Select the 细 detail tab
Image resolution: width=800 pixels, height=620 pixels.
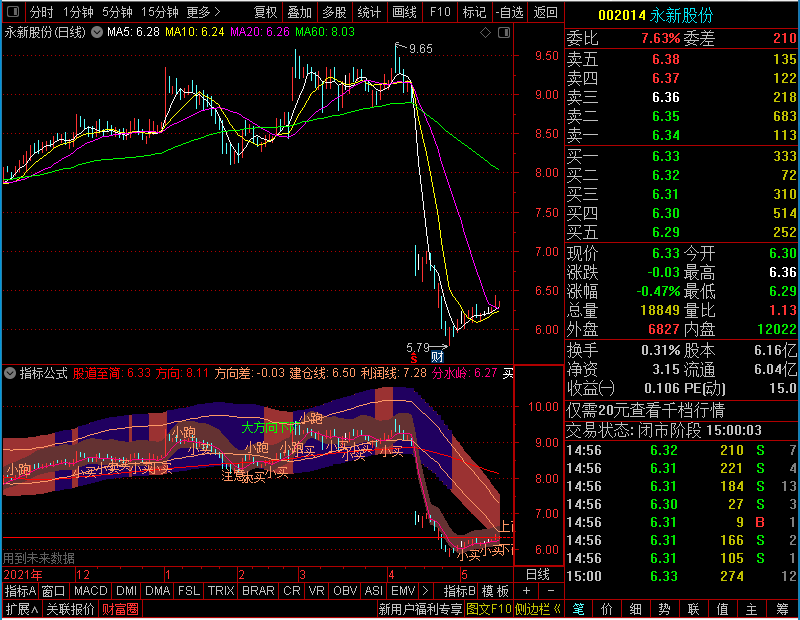click(635, 609)
